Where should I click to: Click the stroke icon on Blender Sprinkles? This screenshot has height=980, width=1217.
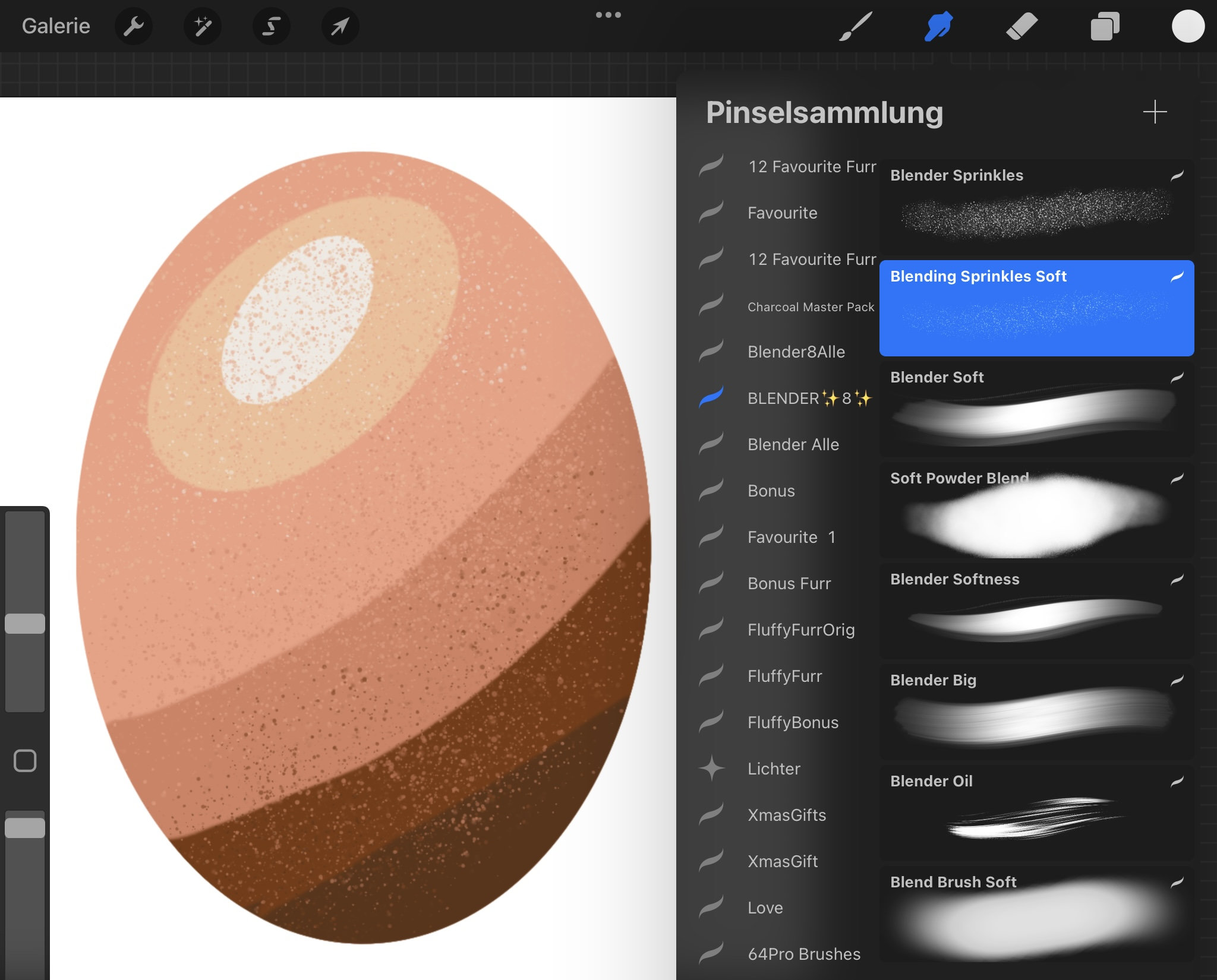click(x=1177, y=175)
